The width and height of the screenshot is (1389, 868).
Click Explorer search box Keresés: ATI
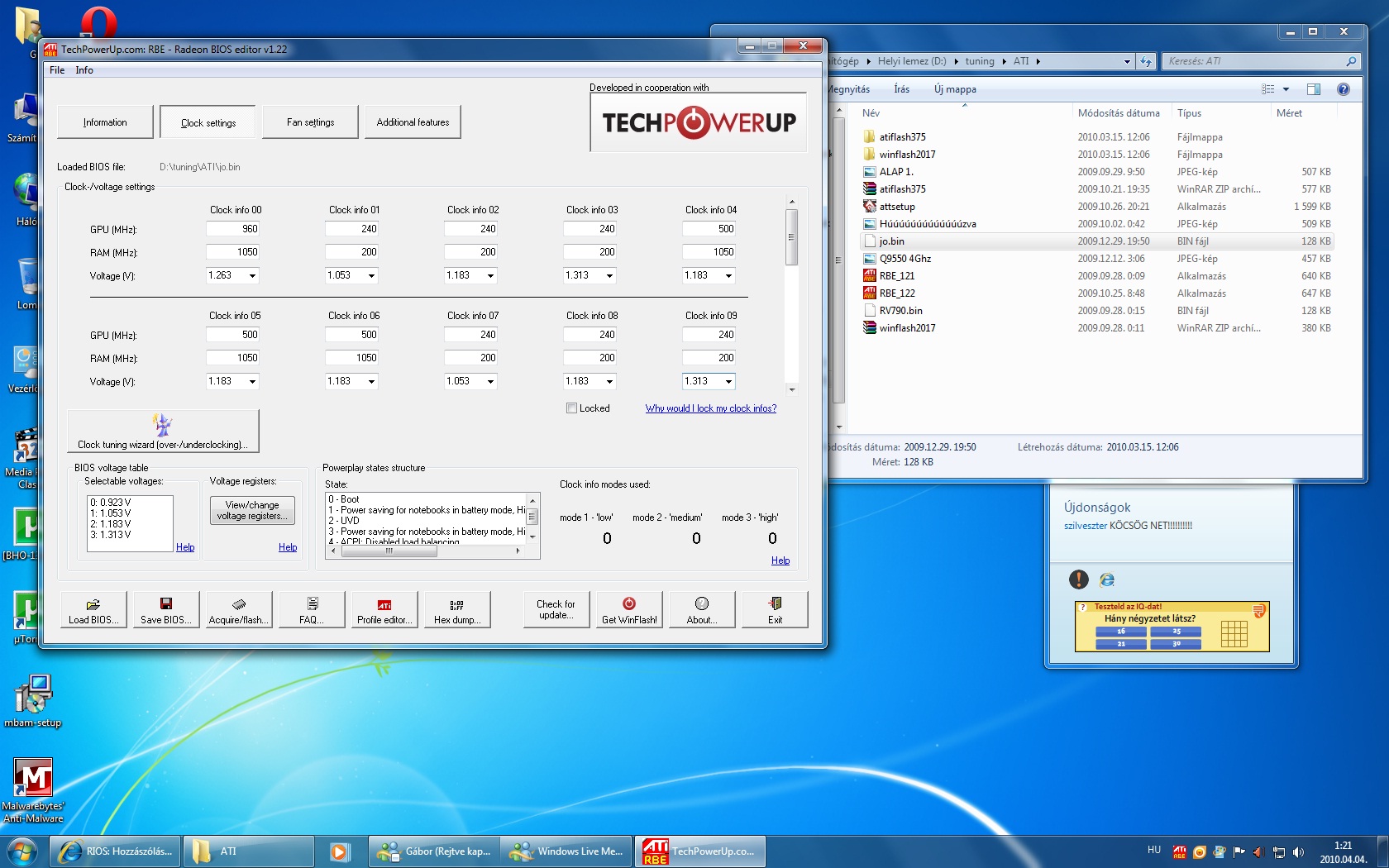(1261, 61)
